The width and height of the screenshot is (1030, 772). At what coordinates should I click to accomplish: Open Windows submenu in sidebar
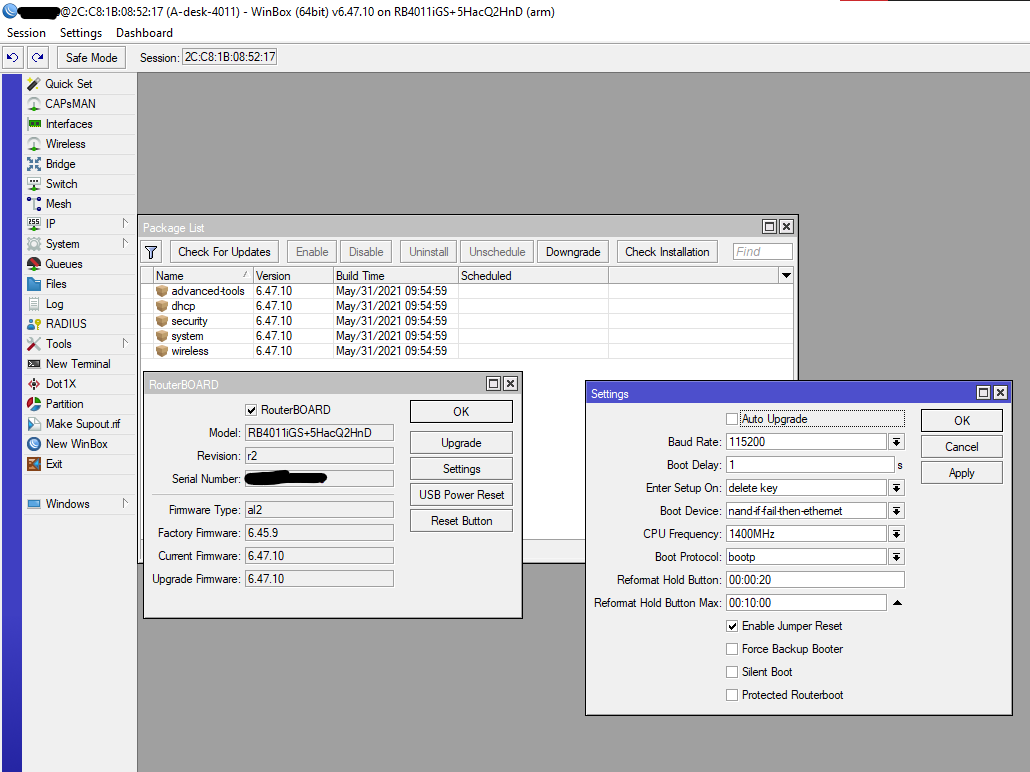pyautogui.click(x=79, y=504)
